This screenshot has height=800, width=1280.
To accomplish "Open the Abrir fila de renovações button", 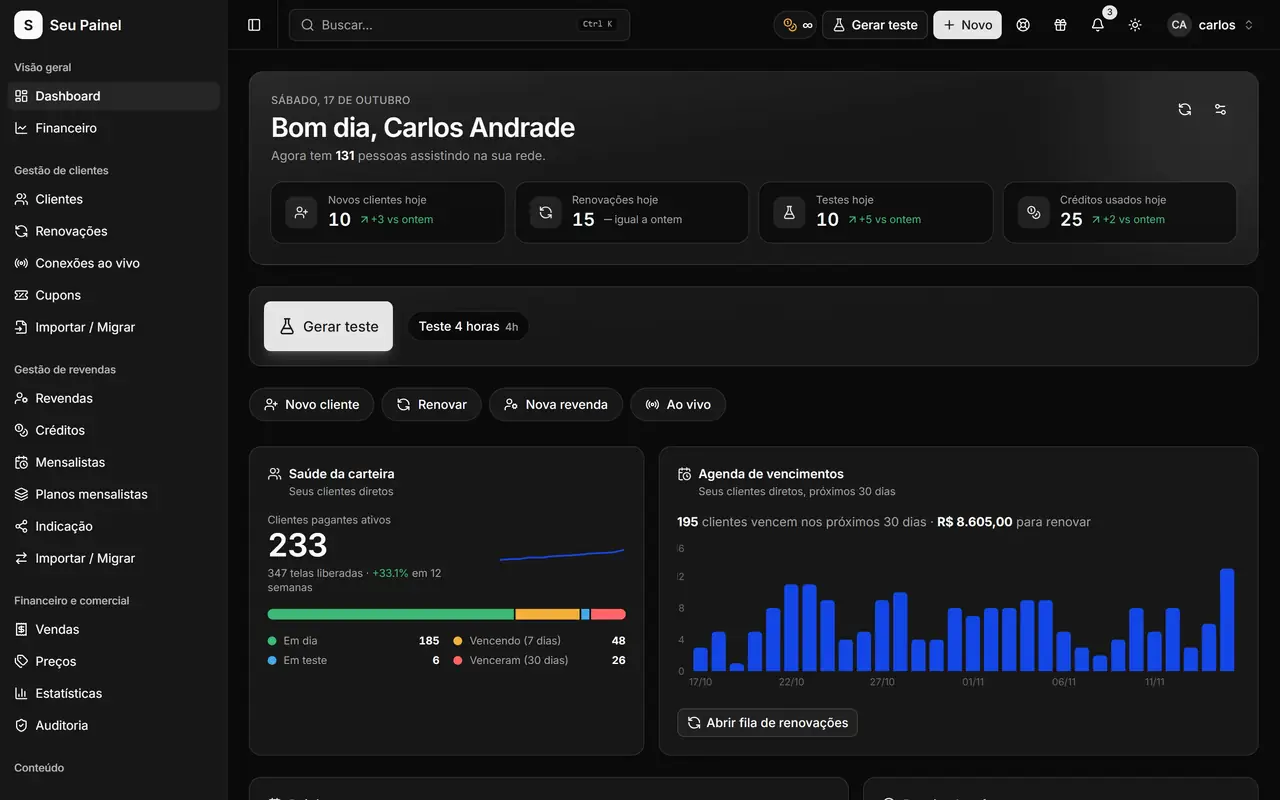I will pyautogui.click(x=767, y=722).
